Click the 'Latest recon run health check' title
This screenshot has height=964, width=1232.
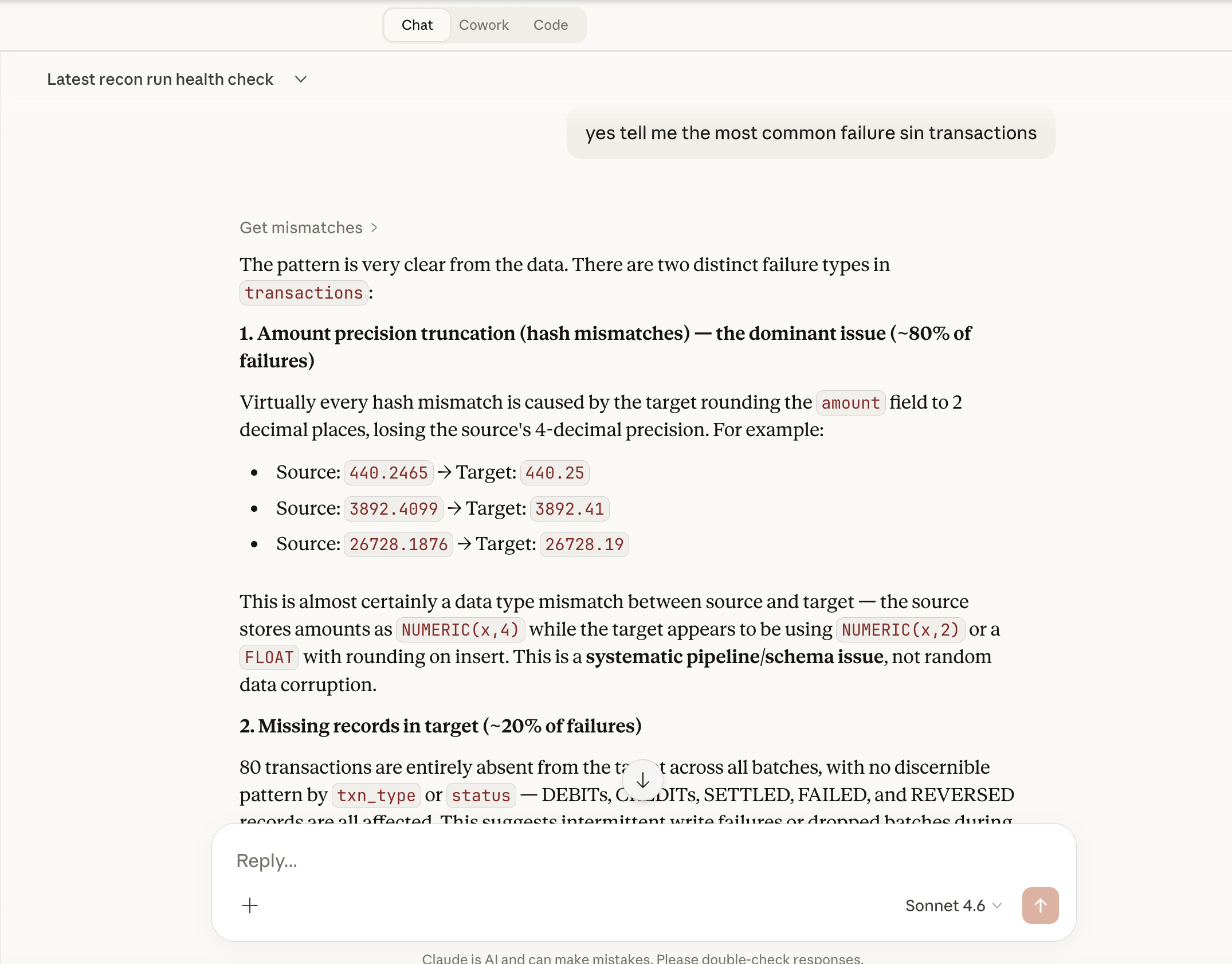point(160,80)
